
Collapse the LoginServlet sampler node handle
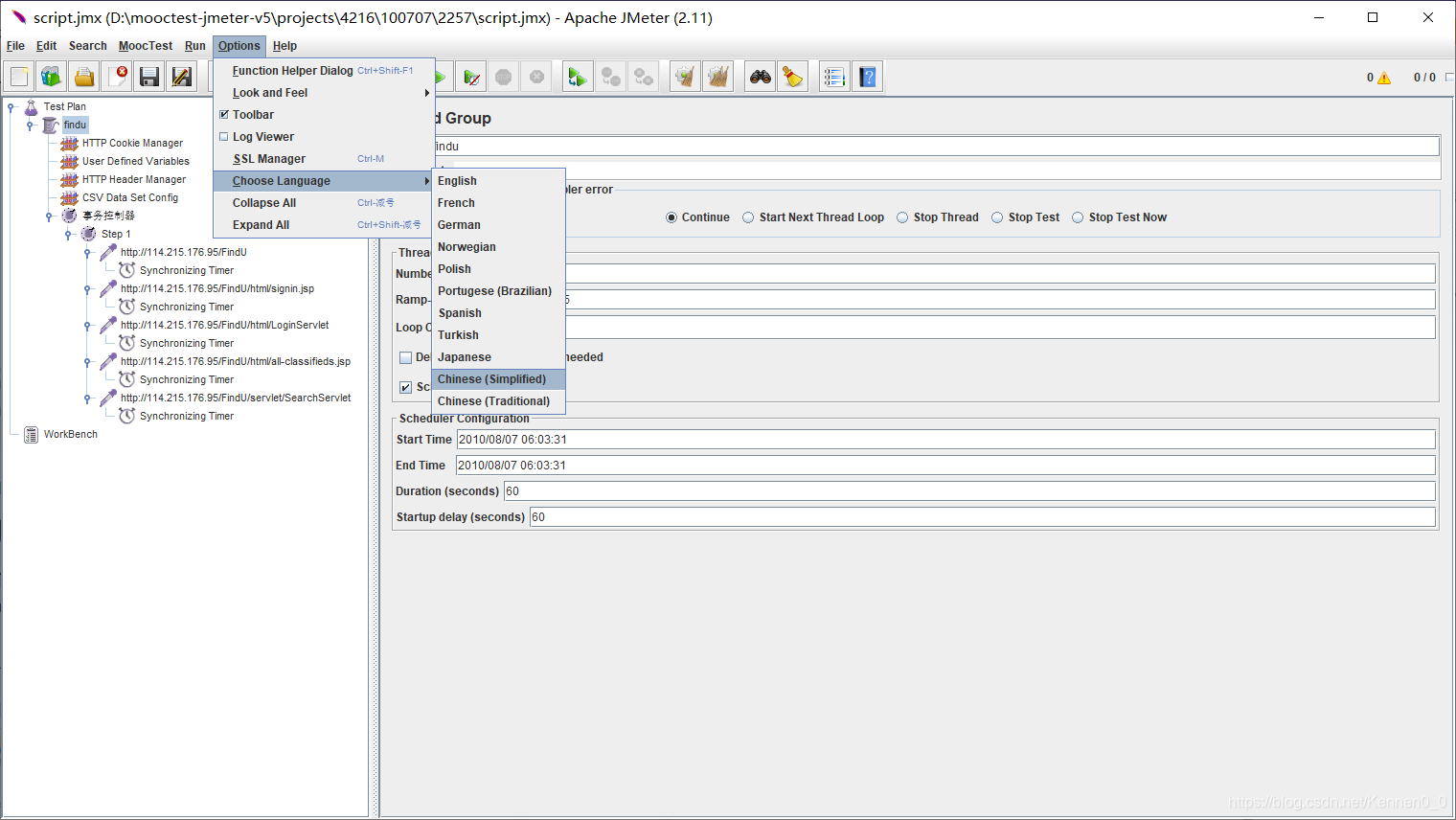(87, 325)
